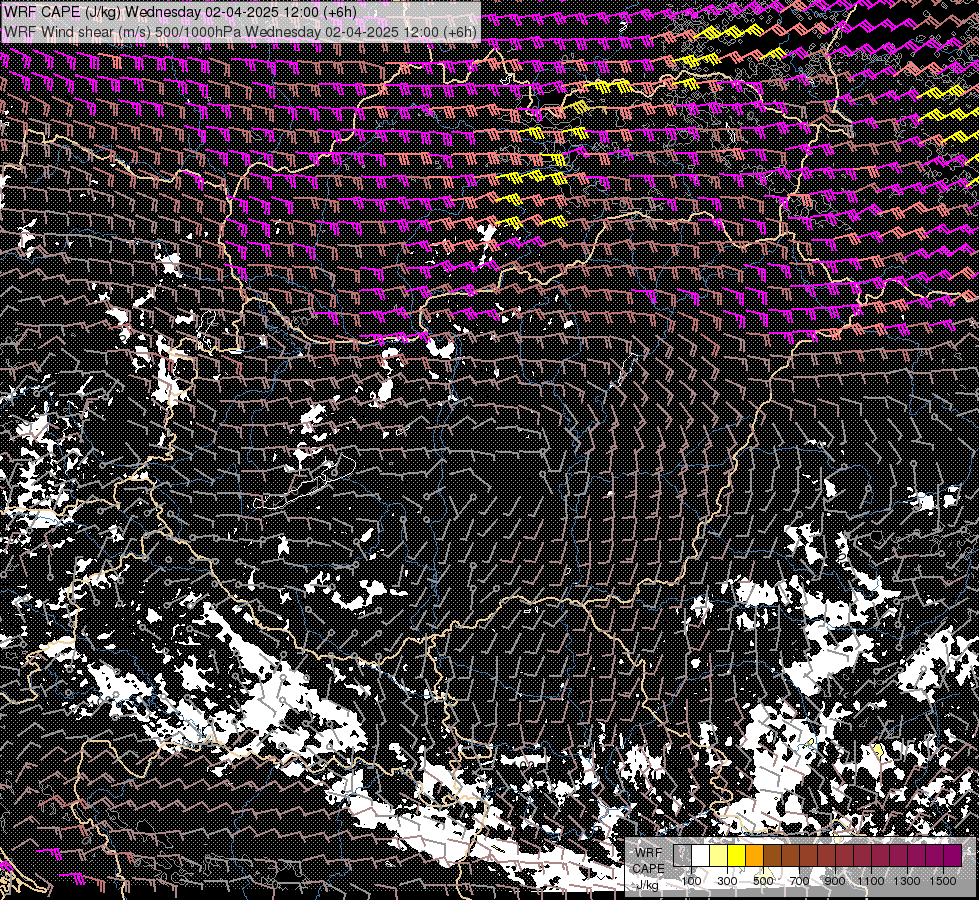Select the bright yellow CAPE legend swatch

[x=737, y=855]
